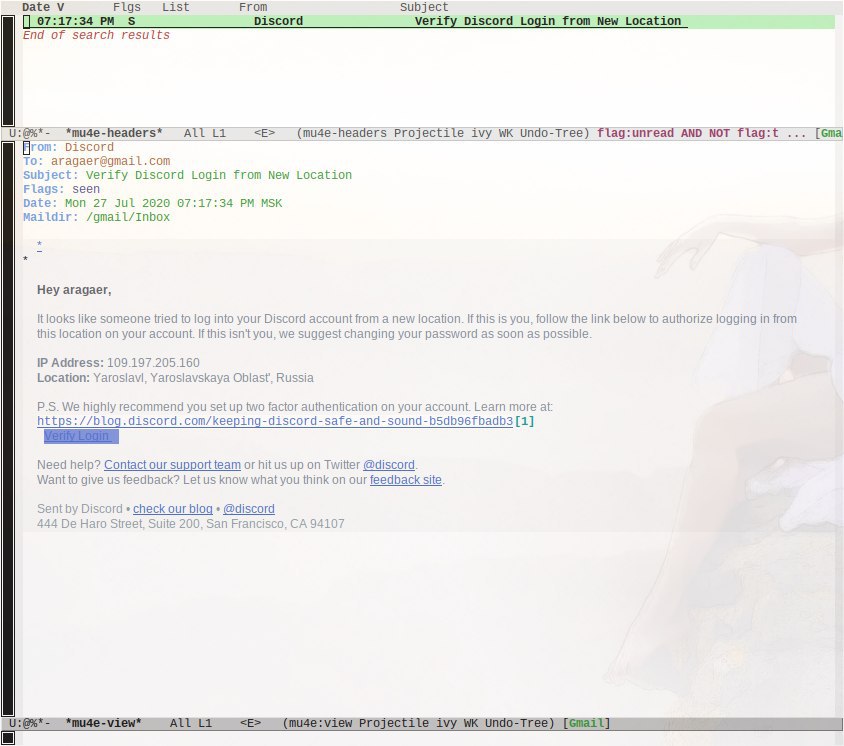Select the Discord email row in headers
Viewport: 844px width, 746px height.
pyautogui.click(x=428, y=21)
